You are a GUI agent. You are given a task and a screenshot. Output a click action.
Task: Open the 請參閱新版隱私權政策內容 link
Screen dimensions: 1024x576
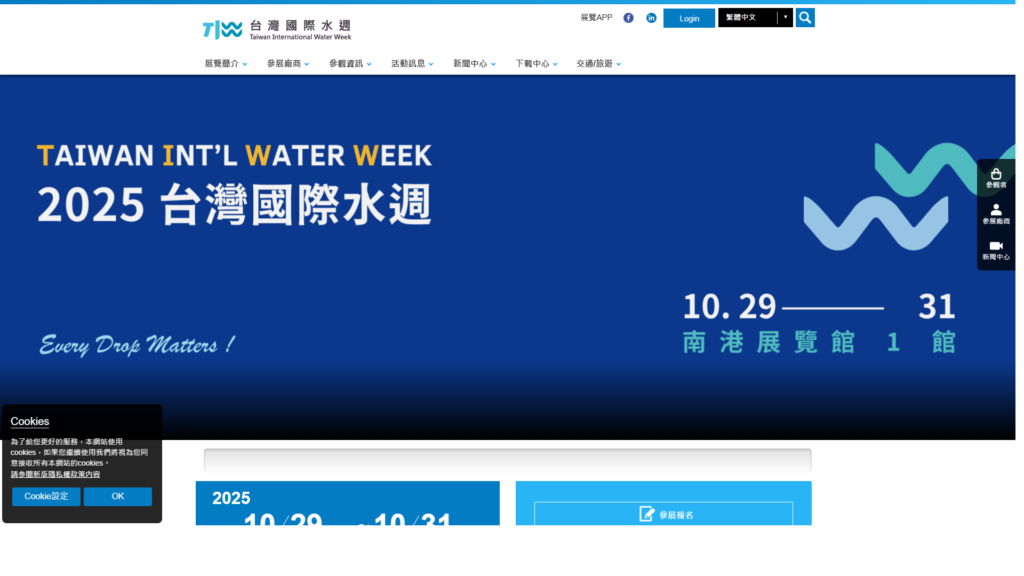56,474
